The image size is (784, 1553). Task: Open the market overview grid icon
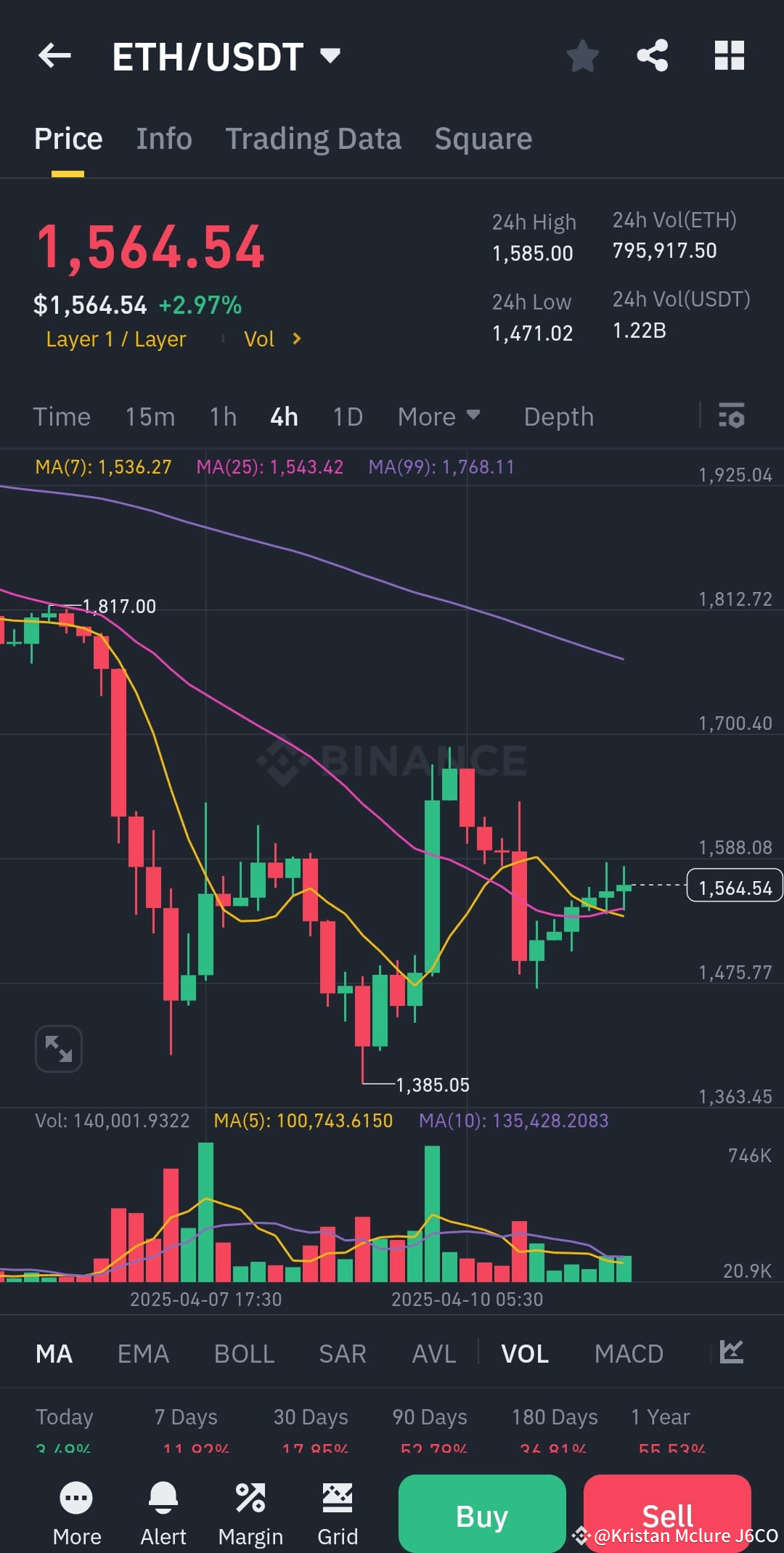click(x=729, y=56)
